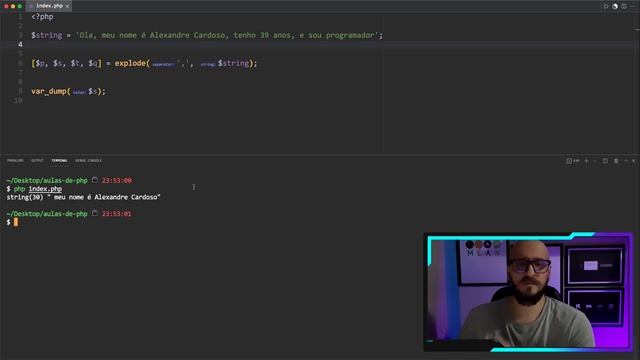Open the new terminal launch profile dropdown
Viewport: 640px width, 360px height.
pos(595,161)
